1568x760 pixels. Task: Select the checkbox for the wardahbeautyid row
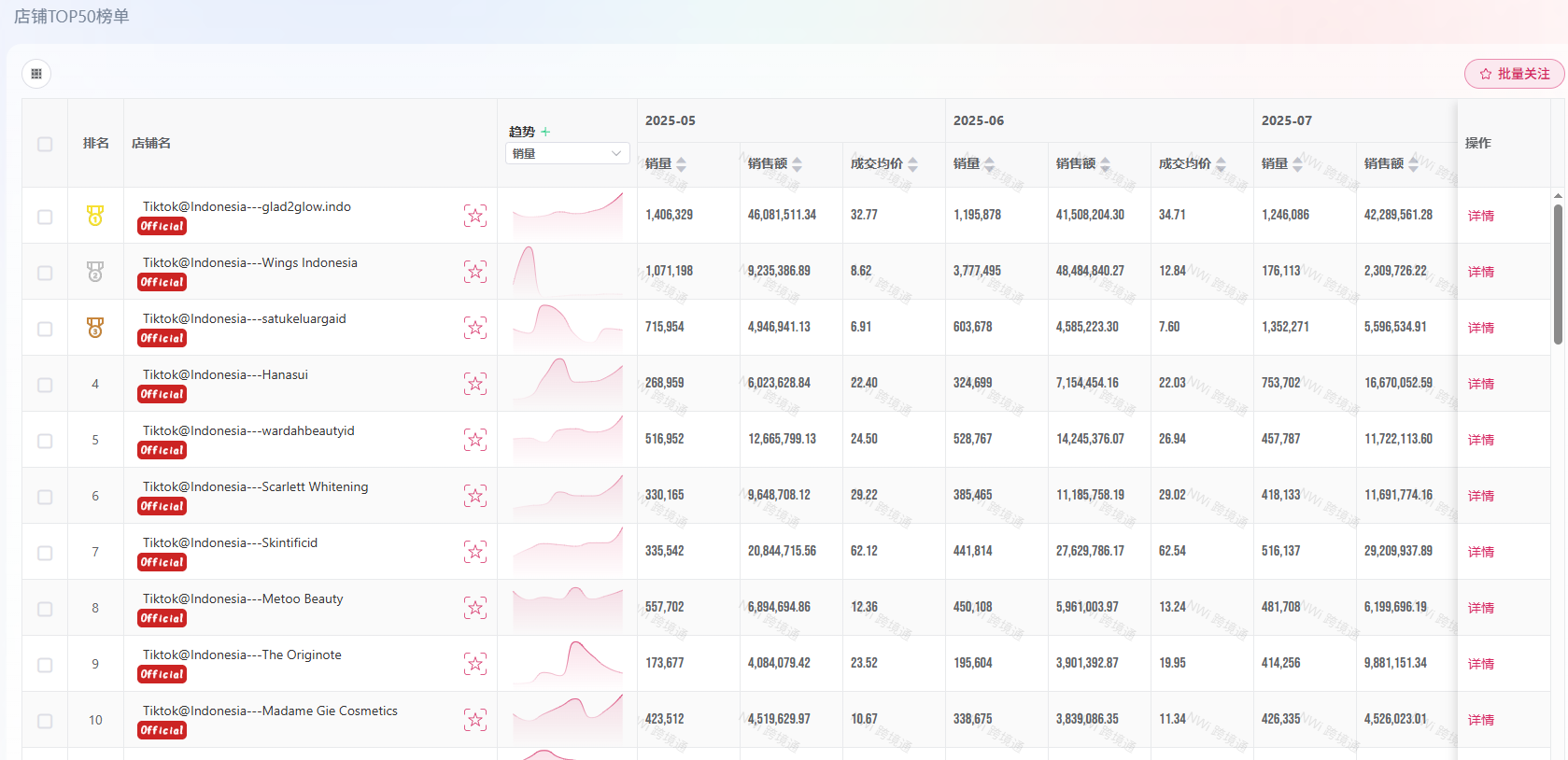45,441
